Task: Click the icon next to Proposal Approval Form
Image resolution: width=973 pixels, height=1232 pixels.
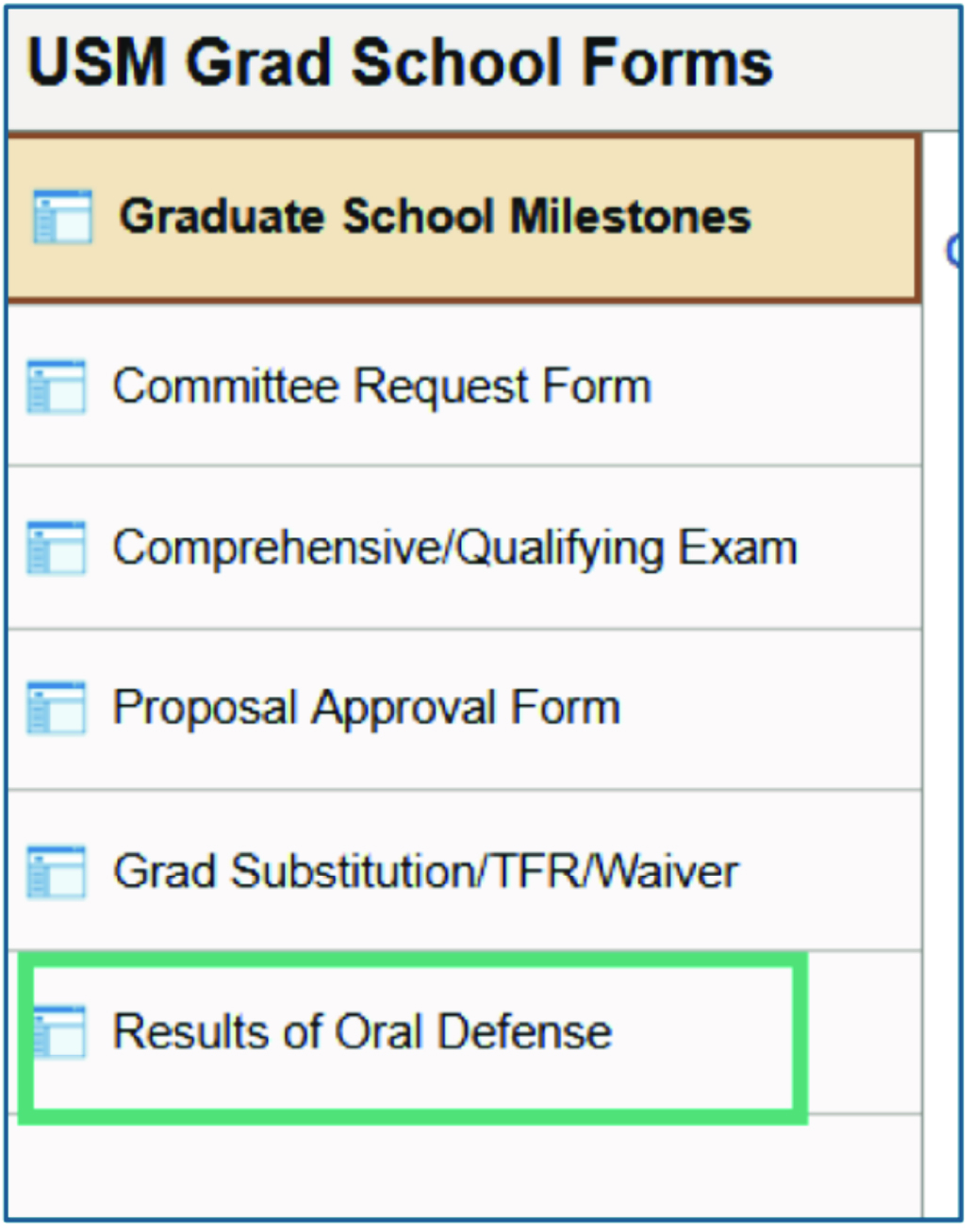Action: coord(57,708)
